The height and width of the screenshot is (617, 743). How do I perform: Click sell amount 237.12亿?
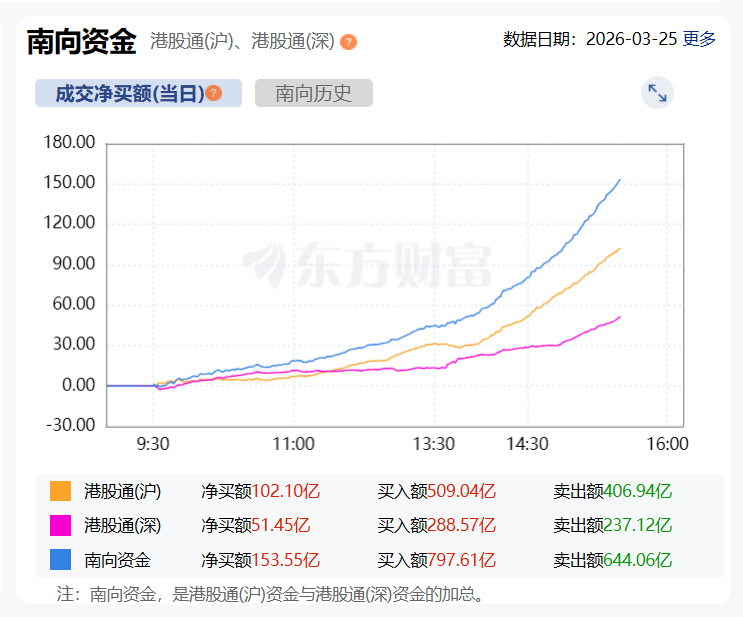[638, 526]
